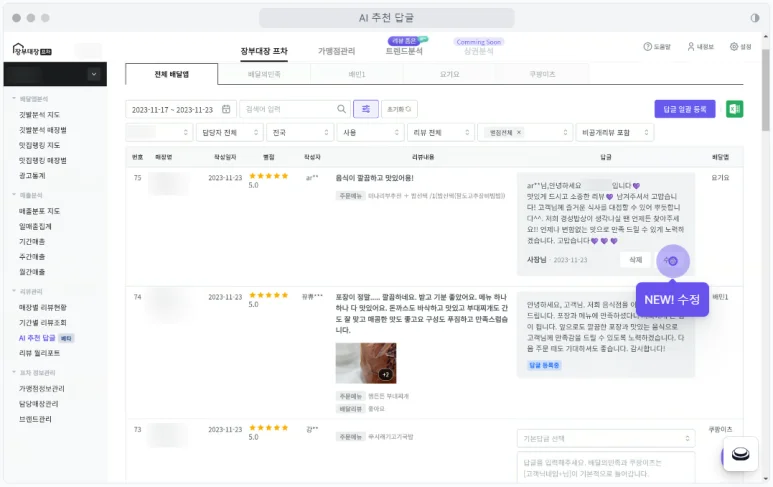Collapse the 배달앱분석 sidebar section
This screenshot has width=773, height=487.
30,99
